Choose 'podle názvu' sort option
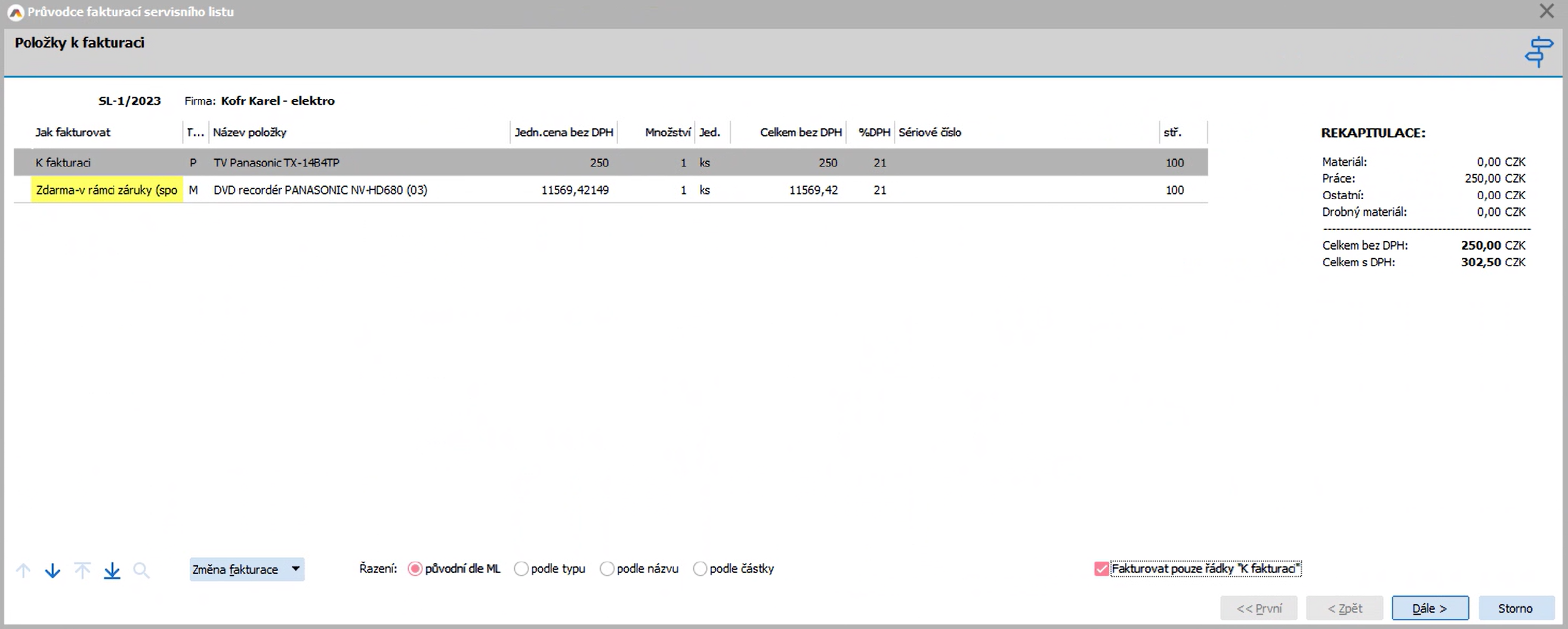 [x=607, y=568]
